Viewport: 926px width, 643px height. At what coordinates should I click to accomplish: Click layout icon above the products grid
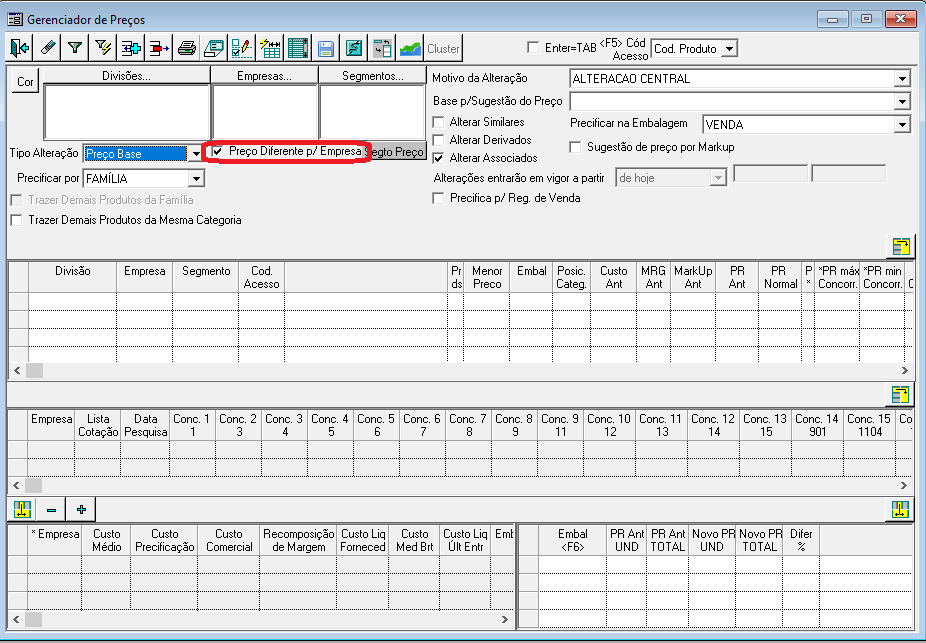coord(901,246)
